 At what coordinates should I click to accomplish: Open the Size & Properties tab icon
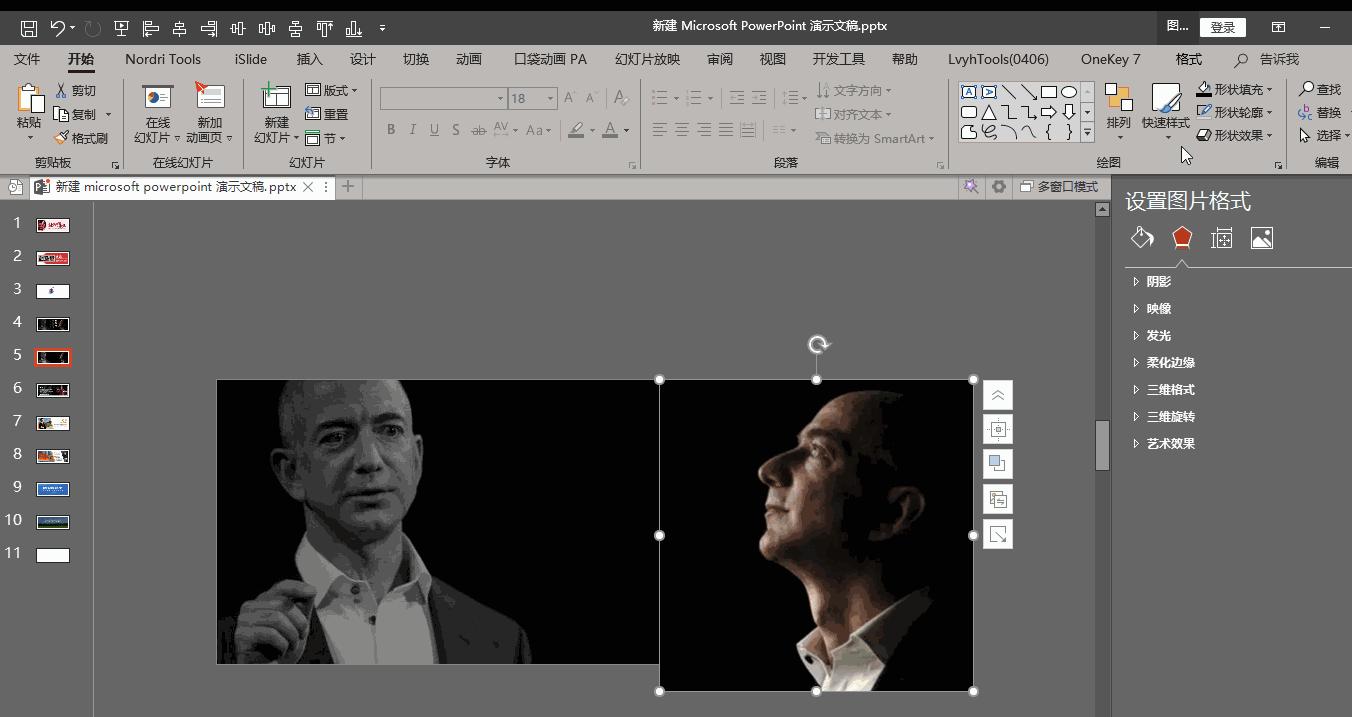(1221, 238)
